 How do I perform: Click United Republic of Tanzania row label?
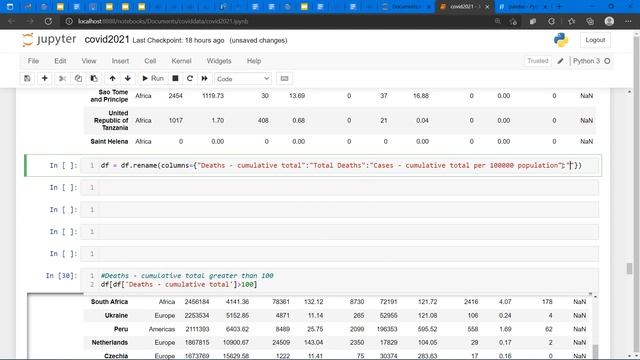111,120
